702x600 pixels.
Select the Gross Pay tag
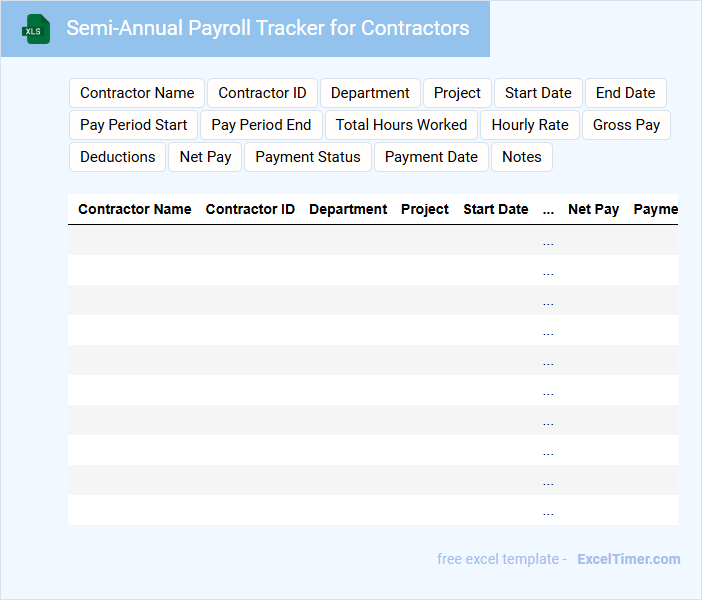coord(626,125)
